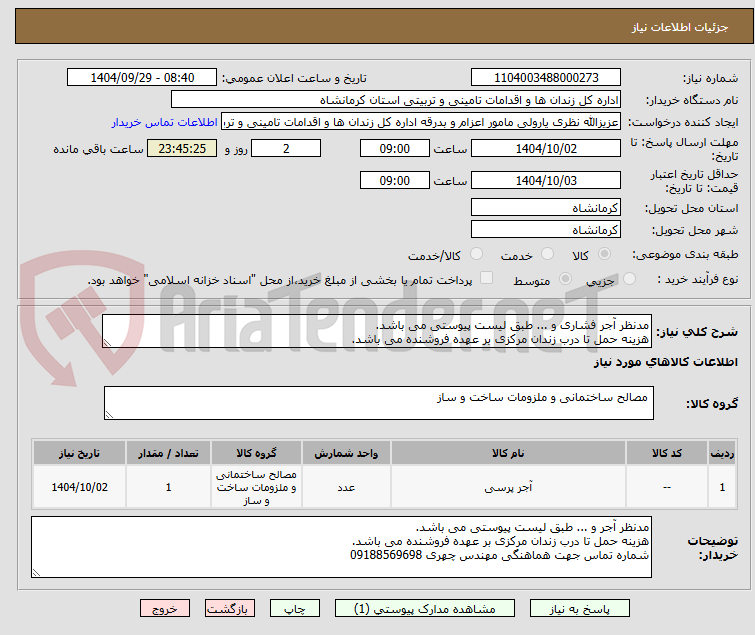Image resolution: width=755 pixels, height=635 pixels.
Task: Click the واحد شمارش column header
Action: pos(346,453)
